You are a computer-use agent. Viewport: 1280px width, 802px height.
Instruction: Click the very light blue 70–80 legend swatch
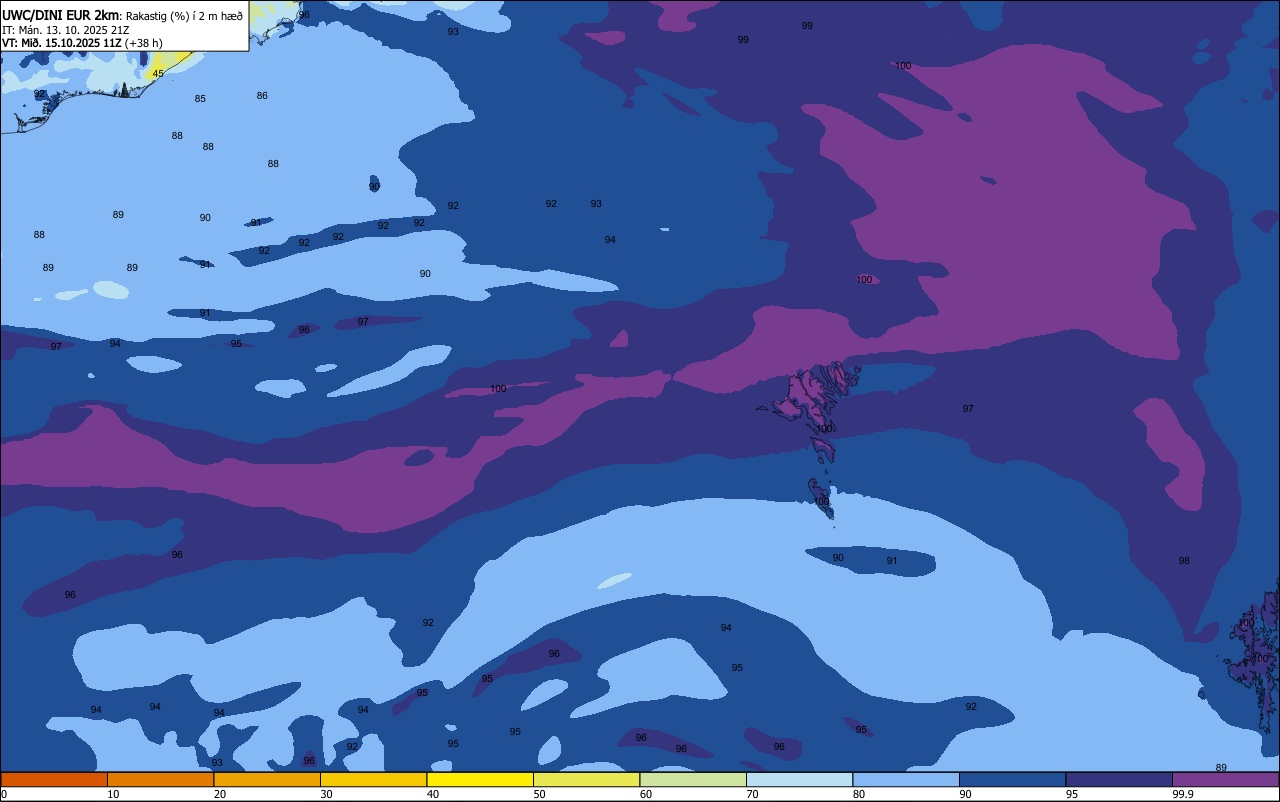(799, 779)
